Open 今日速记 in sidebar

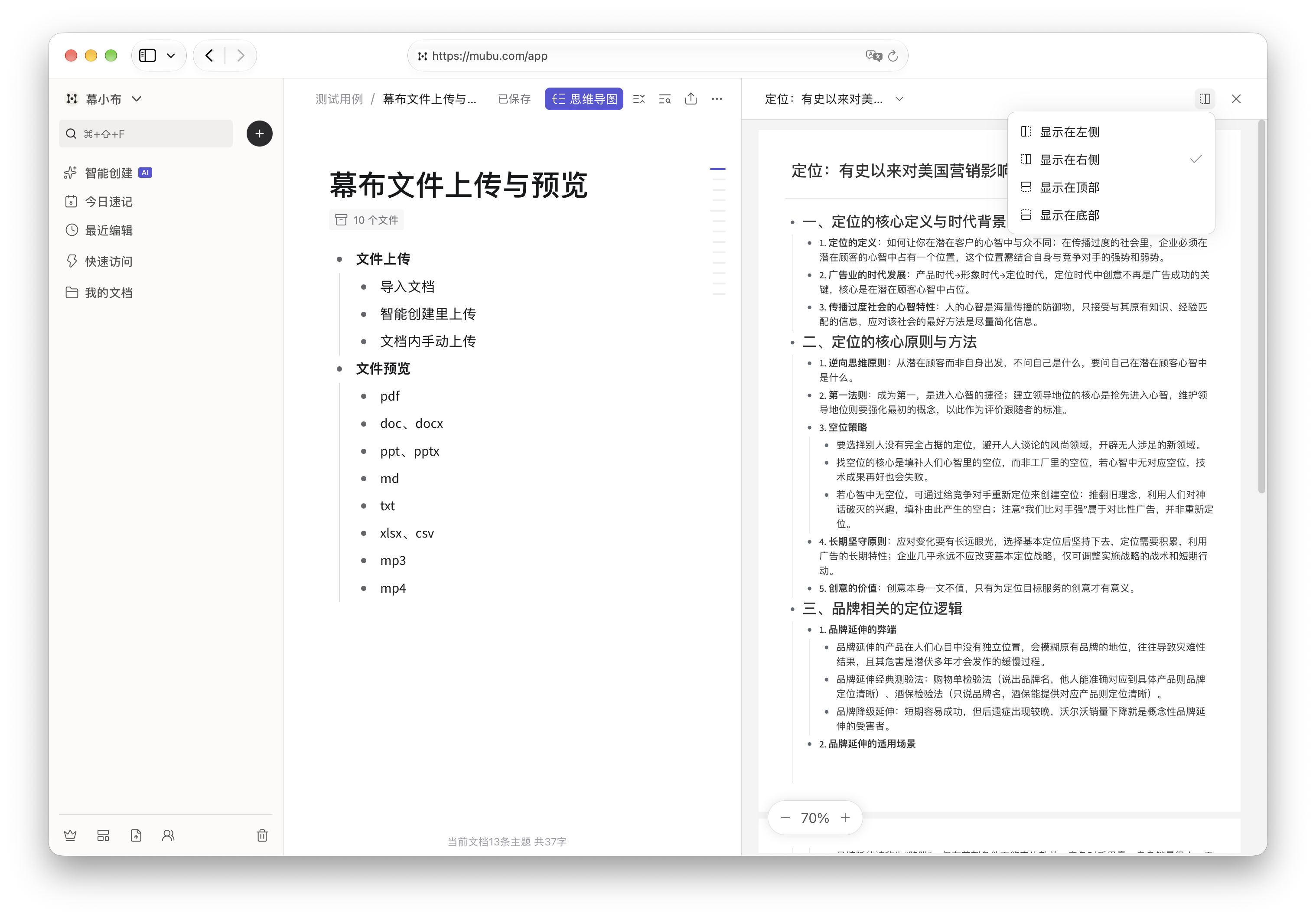point(98,201)
